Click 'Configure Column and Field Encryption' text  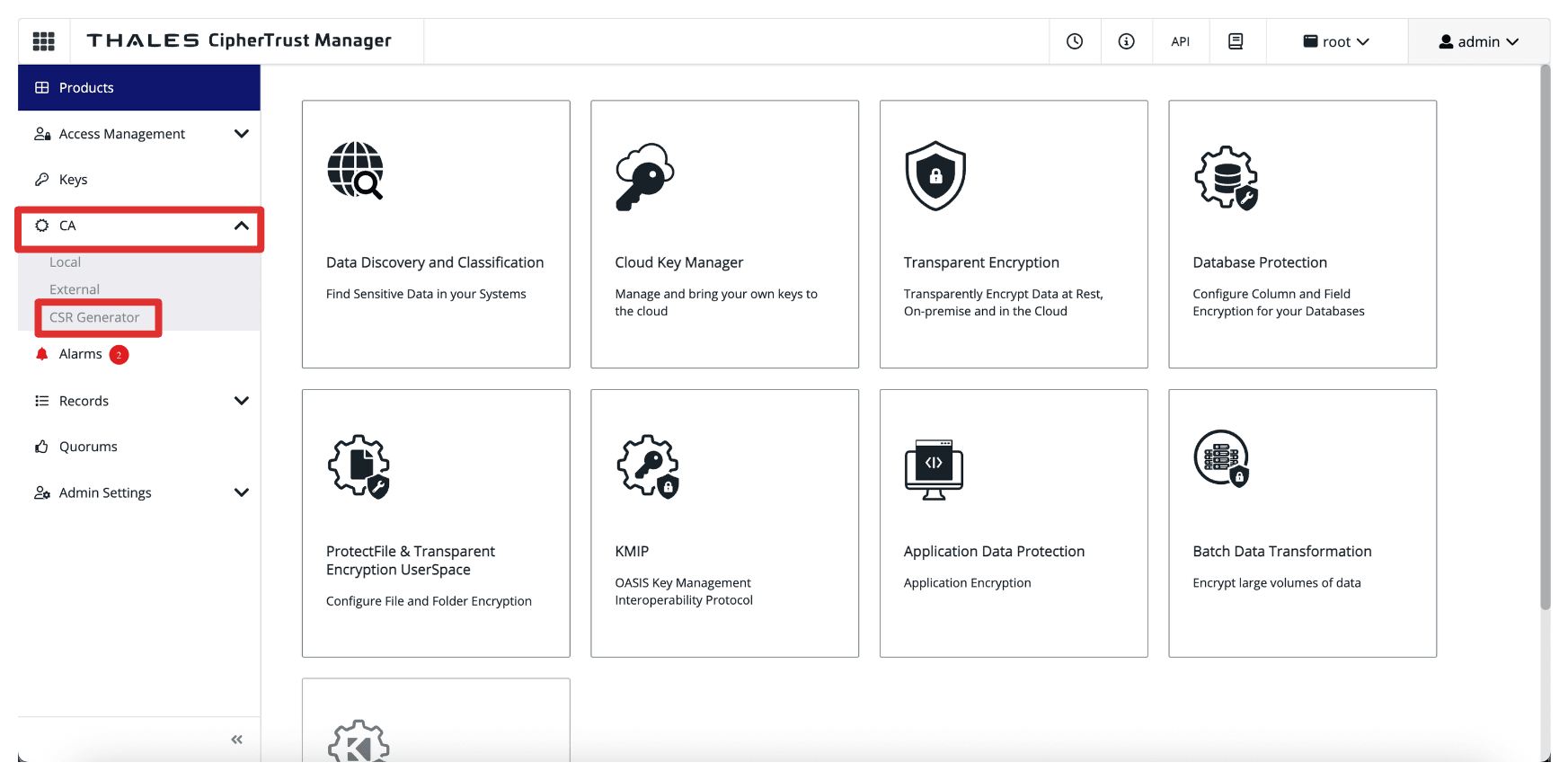pyautogui.click(x=1279, y=302)
